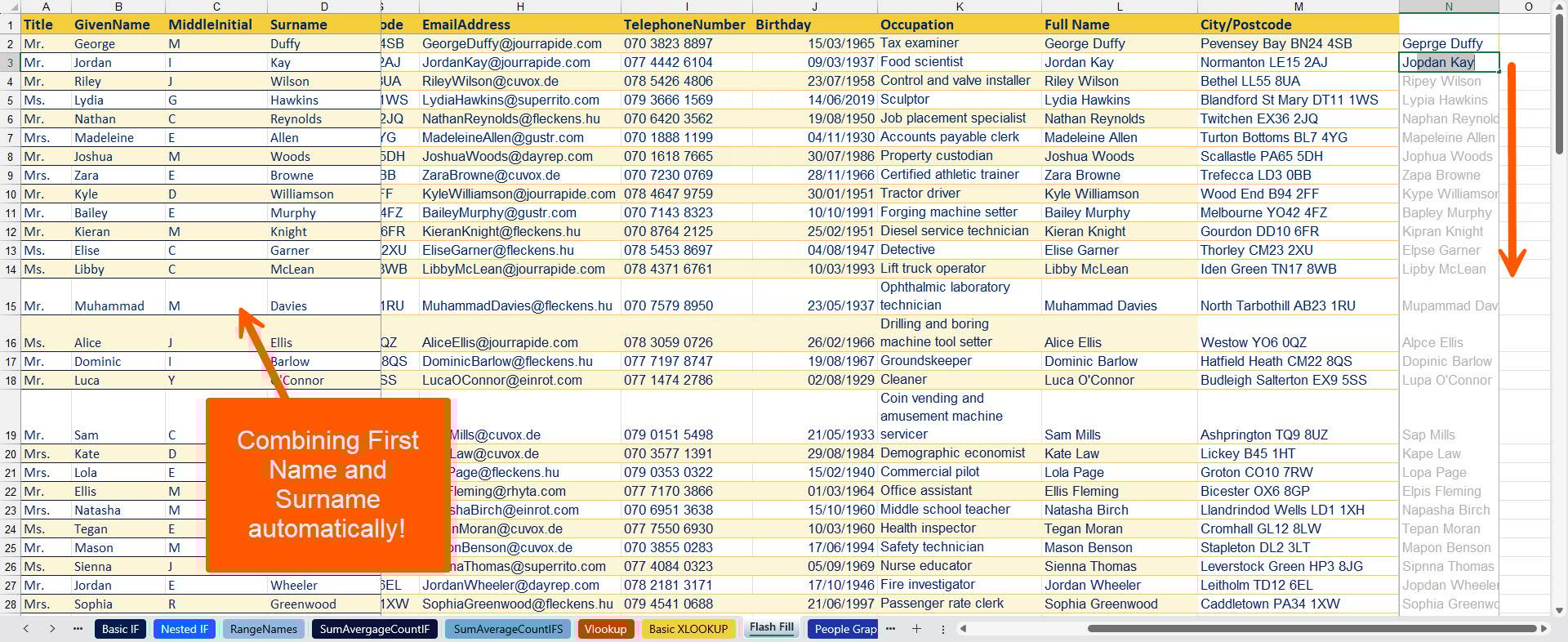Click vertical scrollbar down arrow
Screen dimensions: 1568x642
(x=1559, y=610)
